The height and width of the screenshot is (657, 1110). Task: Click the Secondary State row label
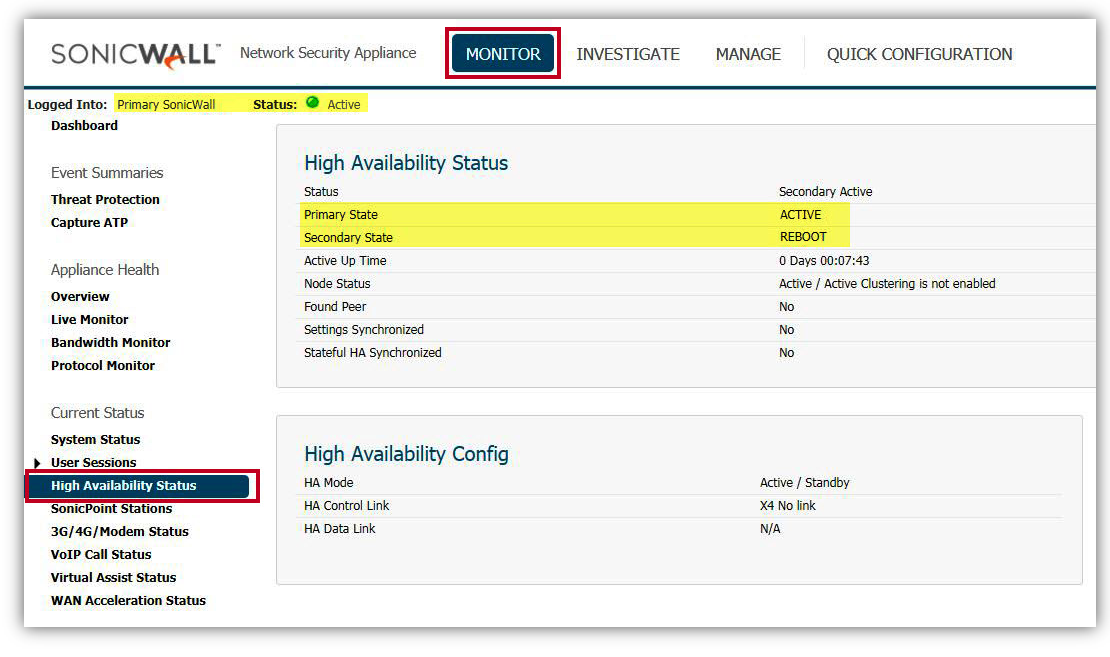click(x=348, y=238)
